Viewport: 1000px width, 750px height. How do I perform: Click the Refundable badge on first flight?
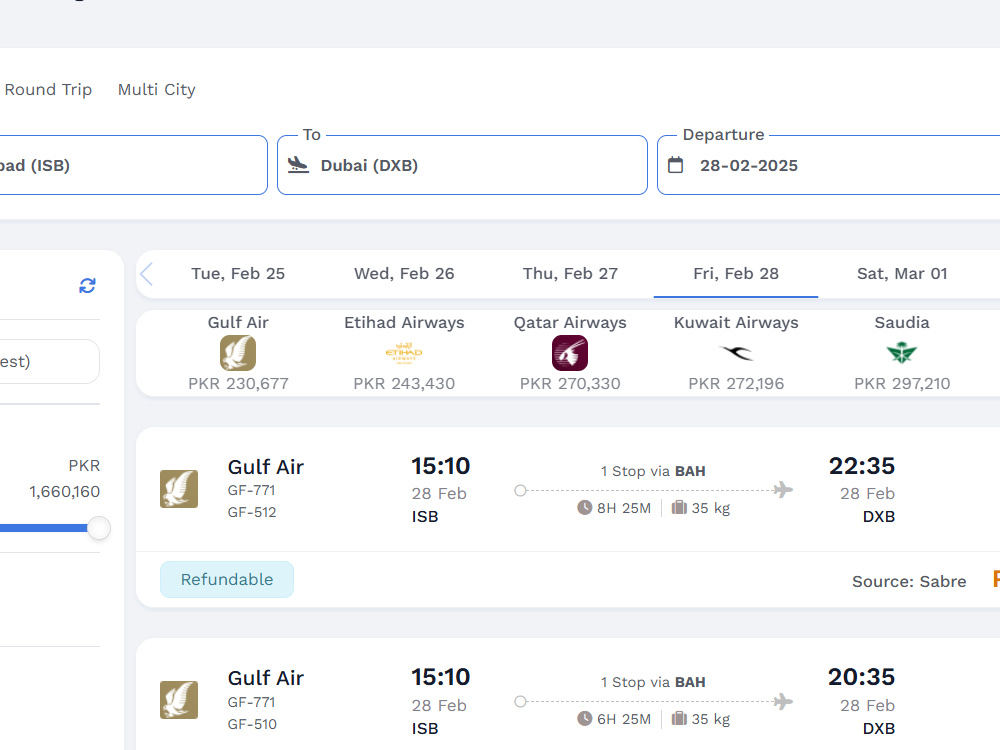click(227, 579)
